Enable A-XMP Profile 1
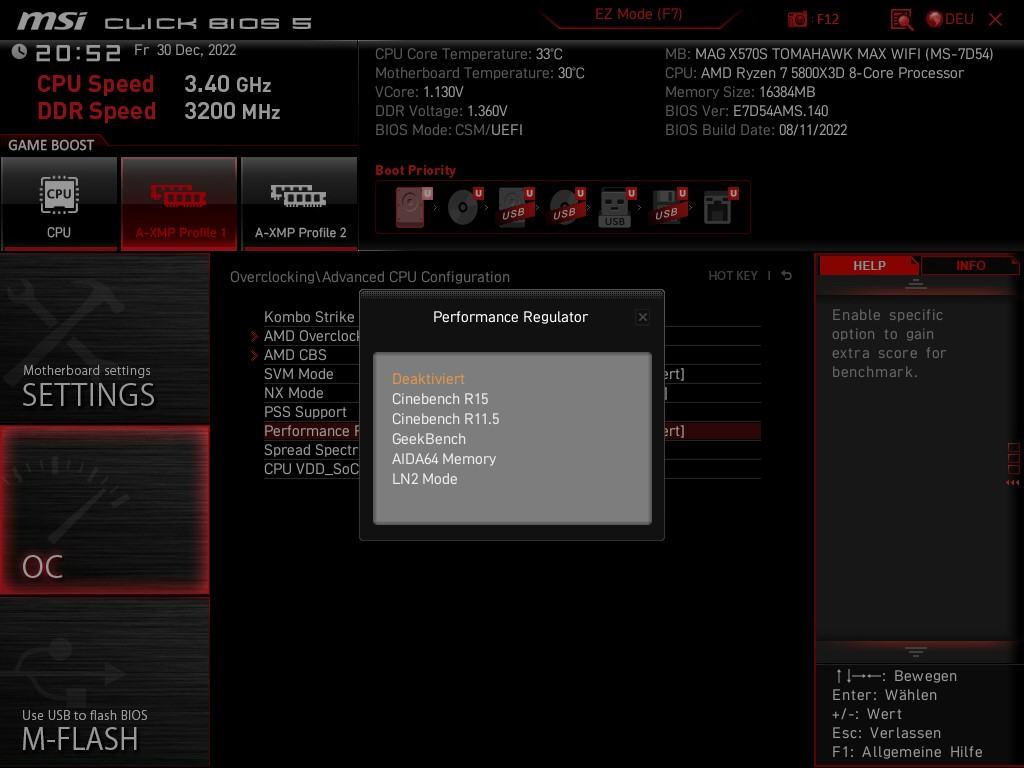The image size is (1024, 768). pyautogui.click(x=179, y=203)
